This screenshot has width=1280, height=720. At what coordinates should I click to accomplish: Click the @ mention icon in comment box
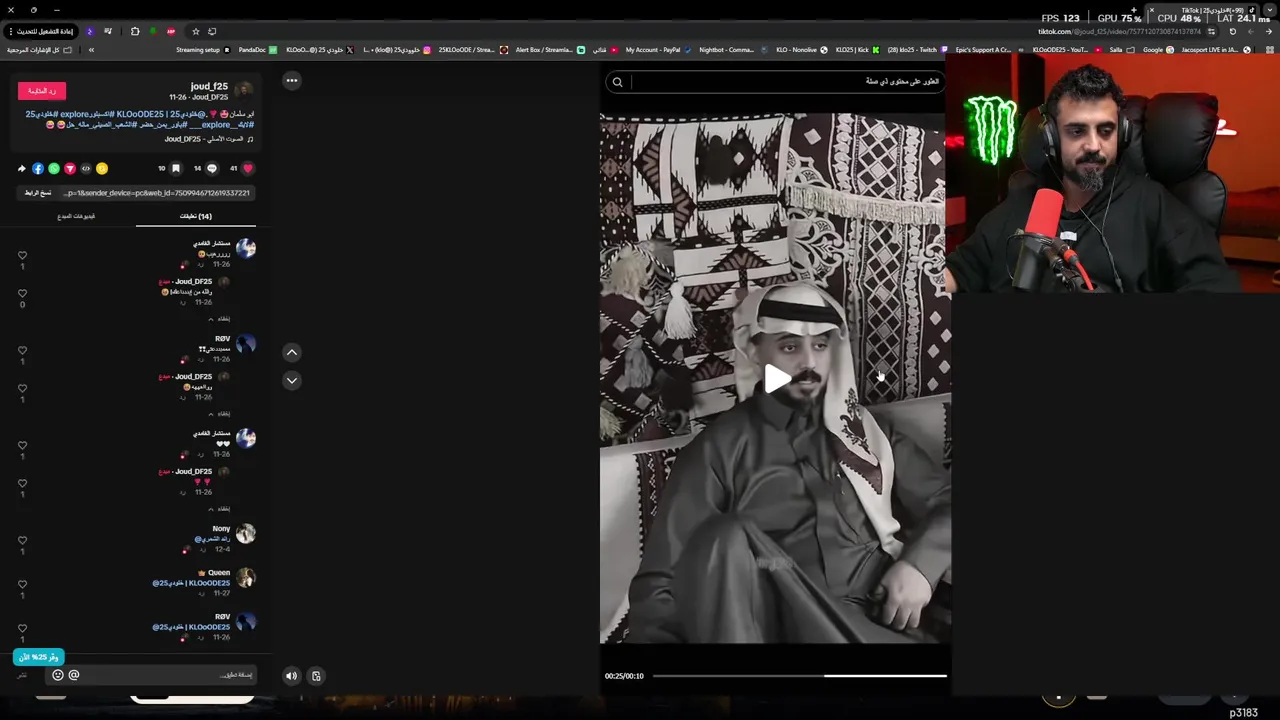(x=73, y=675)
